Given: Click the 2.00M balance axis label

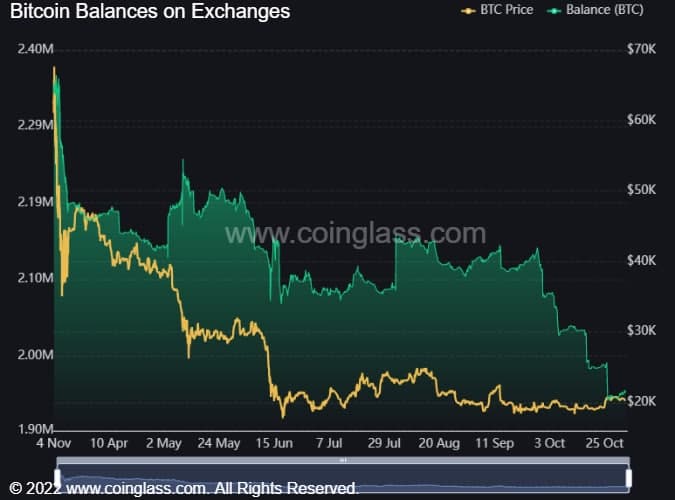Looking at the screenshot, I should pos(35,354).
